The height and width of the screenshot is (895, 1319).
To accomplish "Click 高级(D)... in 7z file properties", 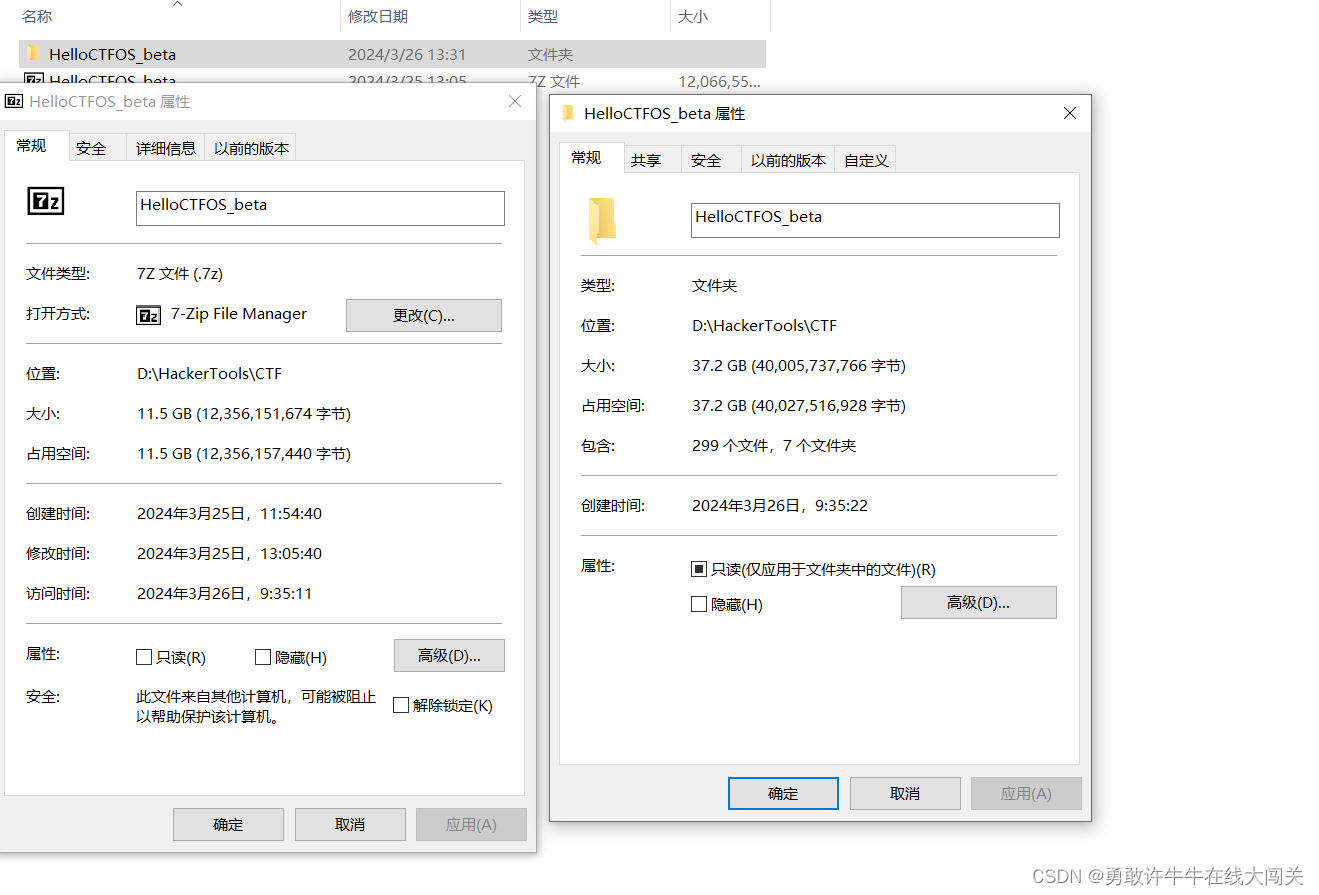I will [x=449, y=656].
